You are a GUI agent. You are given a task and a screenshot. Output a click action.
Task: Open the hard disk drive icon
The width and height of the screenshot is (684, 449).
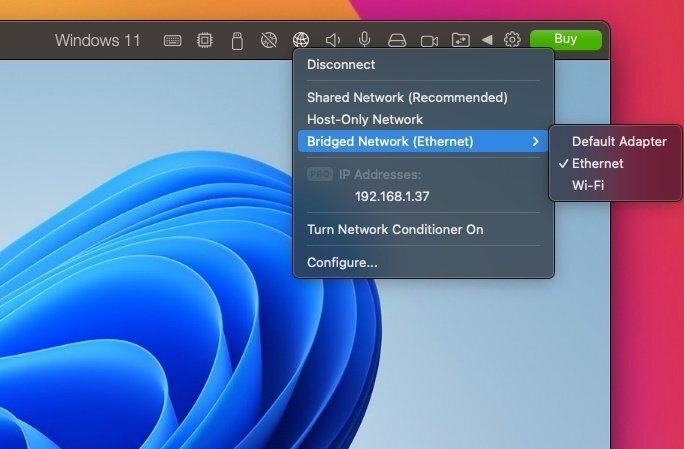(x=397, y=41)
